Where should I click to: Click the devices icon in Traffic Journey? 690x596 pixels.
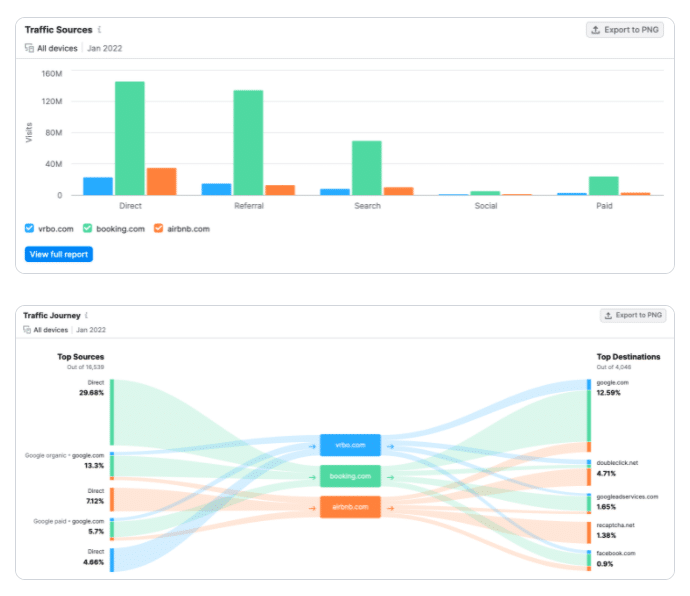27,330
